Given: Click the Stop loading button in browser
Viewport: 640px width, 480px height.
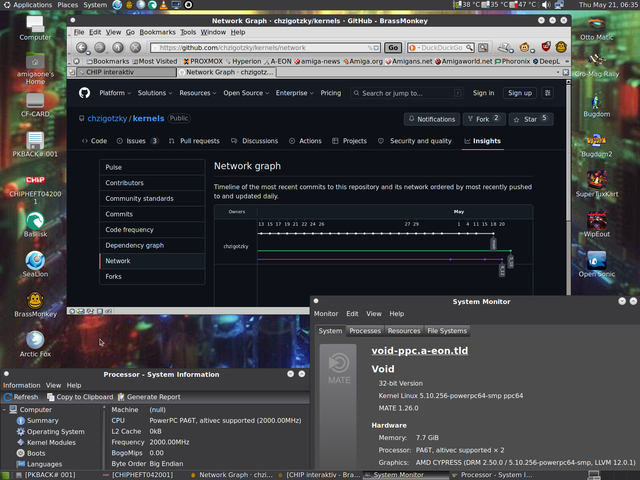Looking at the screenshot, I should pos(136,48).
